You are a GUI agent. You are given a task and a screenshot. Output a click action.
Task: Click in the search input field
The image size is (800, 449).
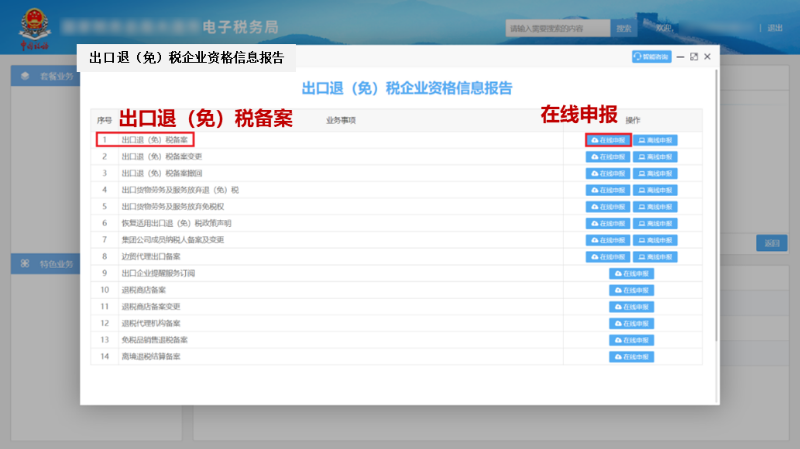click(557, 28)
